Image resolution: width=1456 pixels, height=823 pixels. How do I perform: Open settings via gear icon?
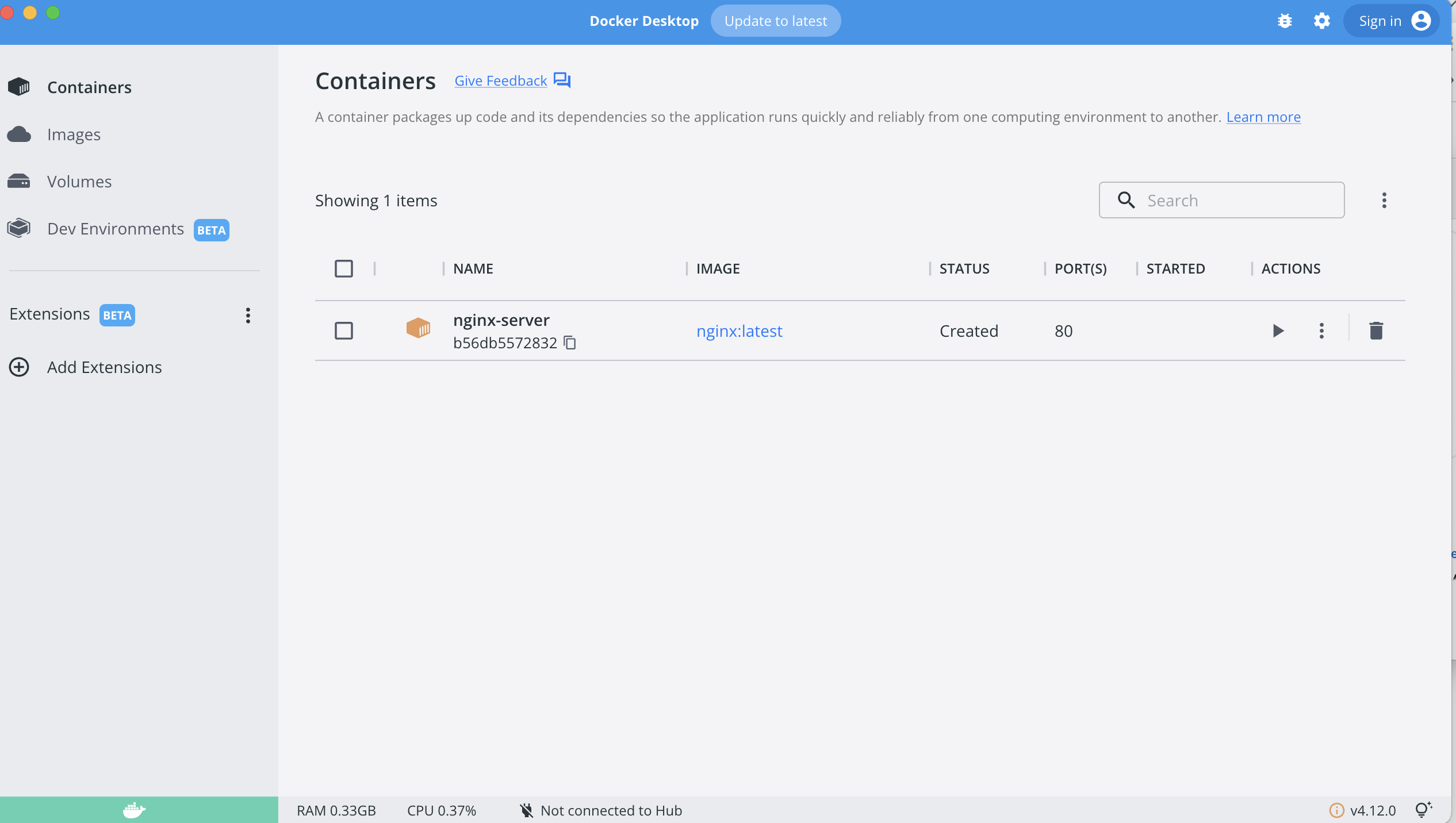point(1321,21)
